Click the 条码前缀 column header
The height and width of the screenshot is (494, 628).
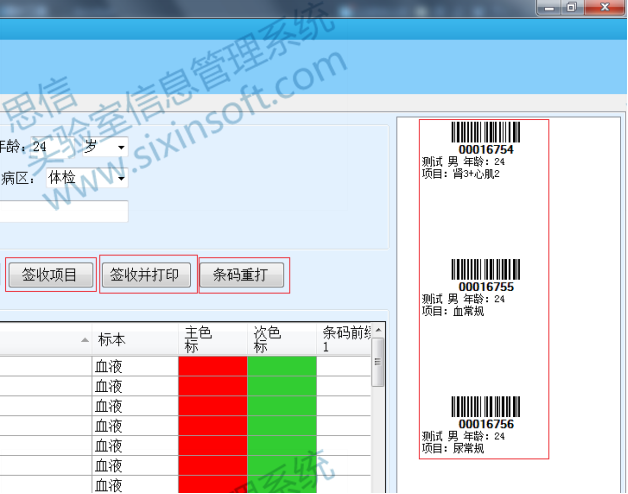tap(344, 339)
